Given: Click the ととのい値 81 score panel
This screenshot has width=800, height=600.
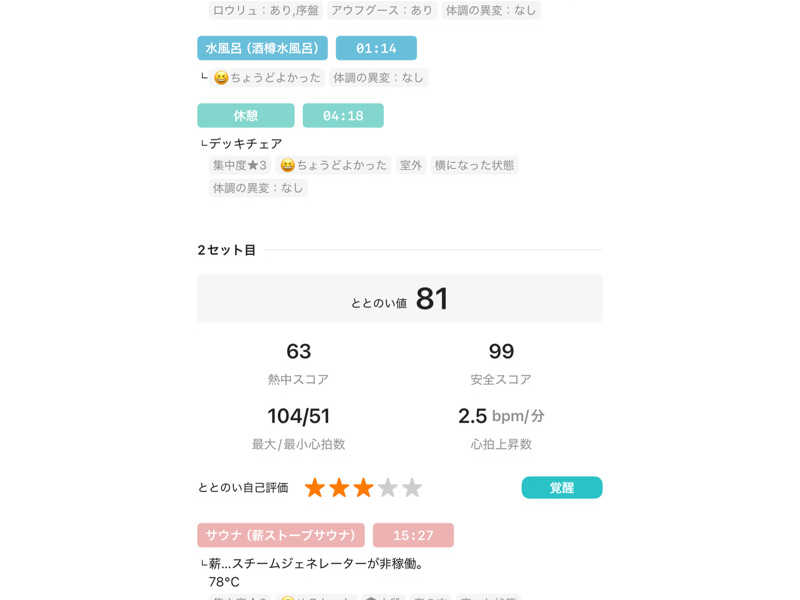Looking at the screenshot, I should (x=400, y=299).
